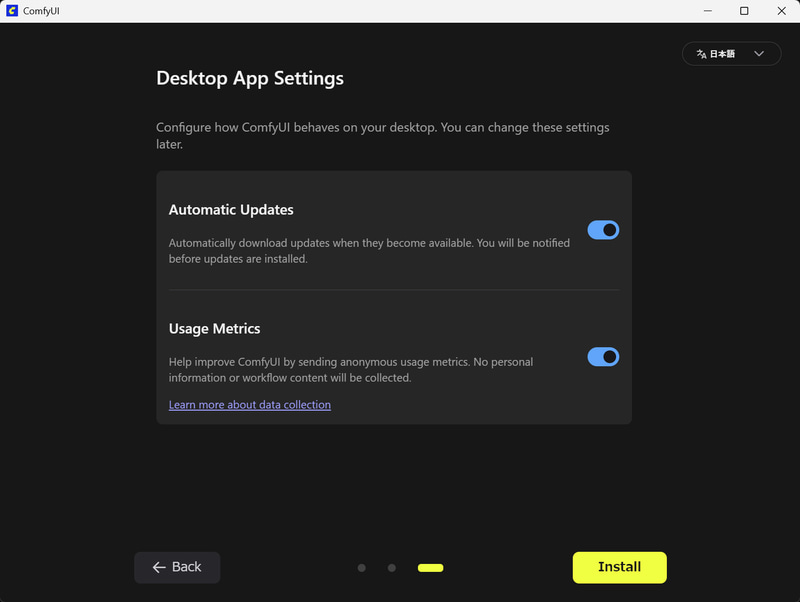Toggle the blue switch next to Automatic Updates
The image size is (800, 602).
point(603,229)
